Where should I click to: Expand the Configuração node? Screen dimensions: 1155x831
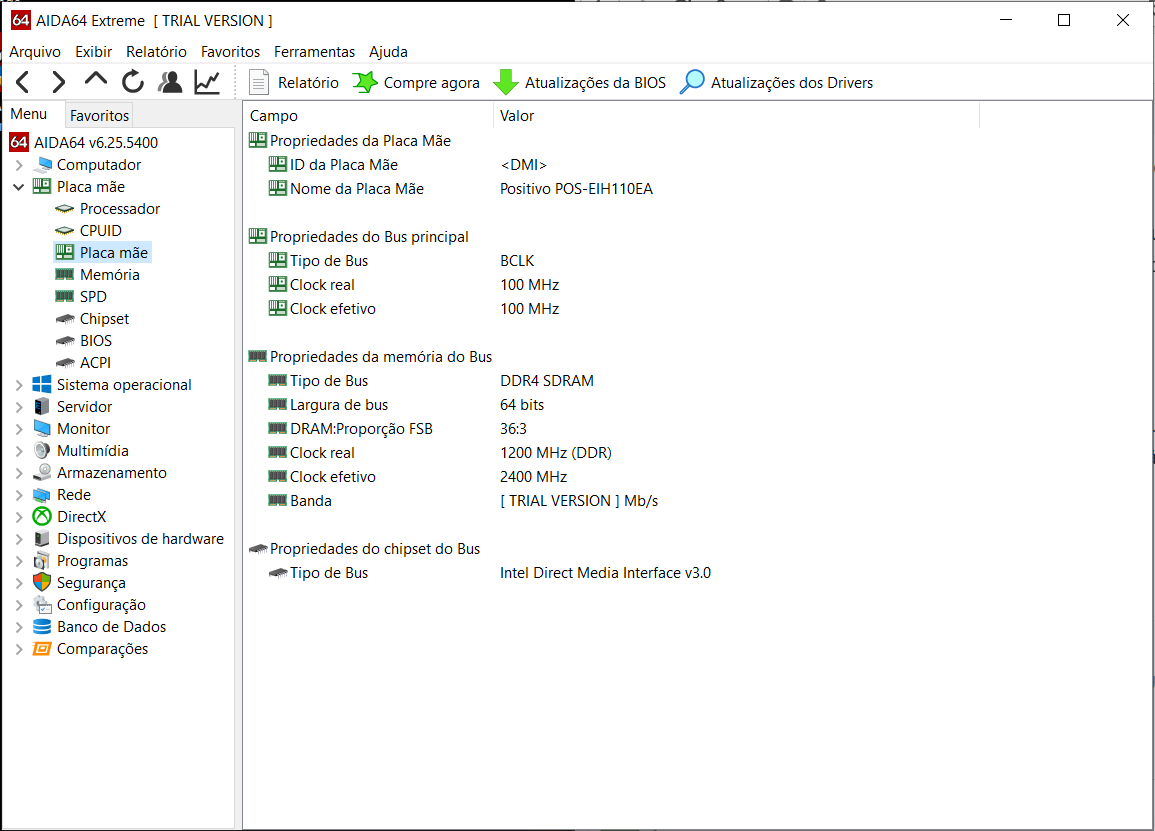pyautogui.click(x=19, y=605)
